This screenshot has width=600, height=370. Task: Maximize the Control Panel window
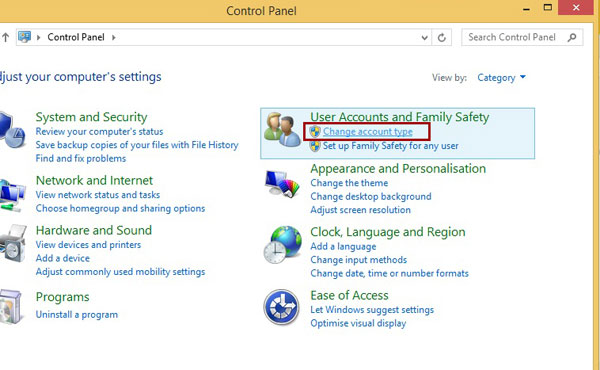coord(548,8)
